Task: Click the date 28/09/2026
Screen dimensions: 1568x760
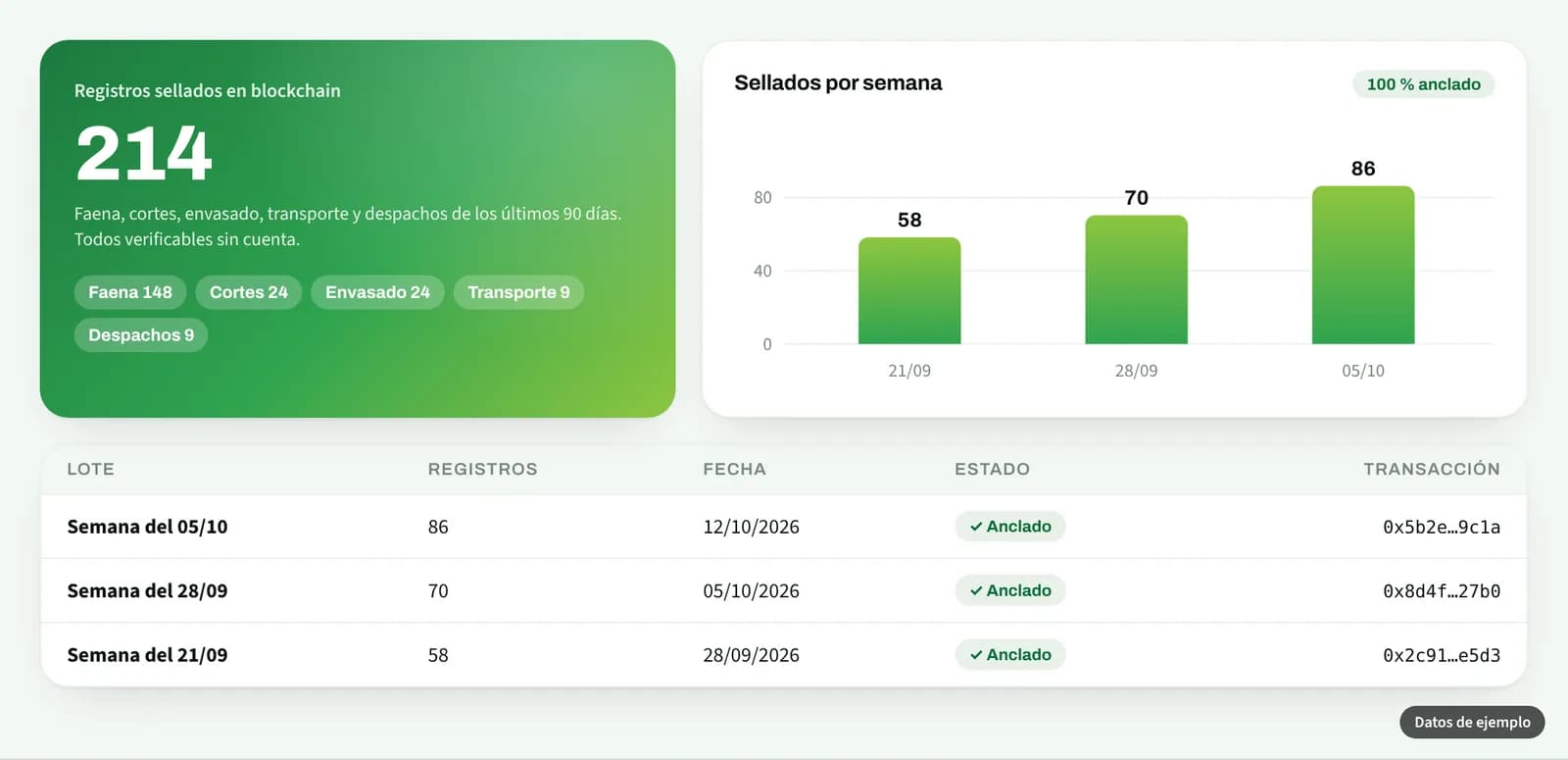Action: click(x=751, y=655)
